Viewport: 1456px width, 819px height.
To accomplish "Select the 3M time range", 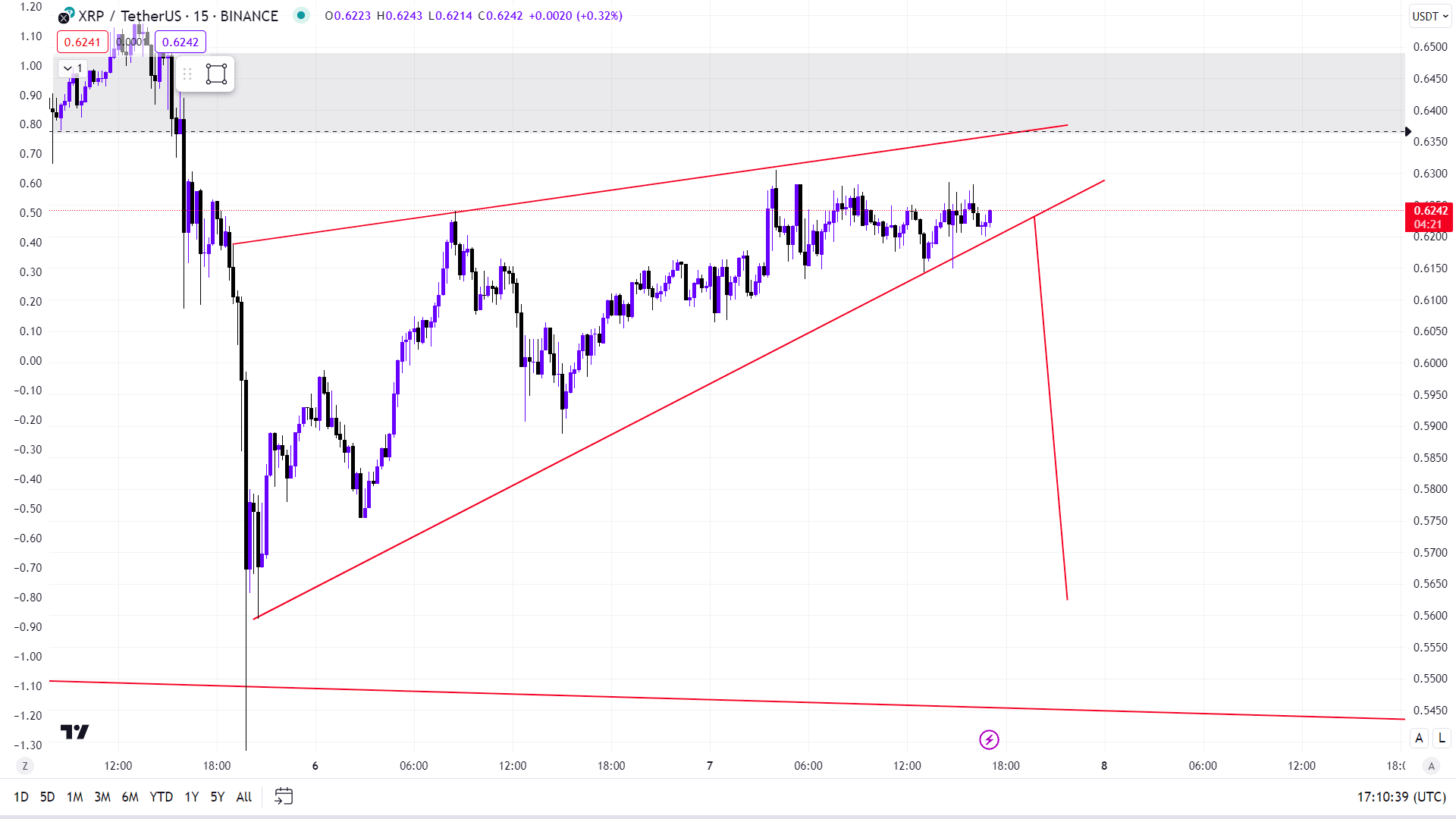I will coord(102,797).
